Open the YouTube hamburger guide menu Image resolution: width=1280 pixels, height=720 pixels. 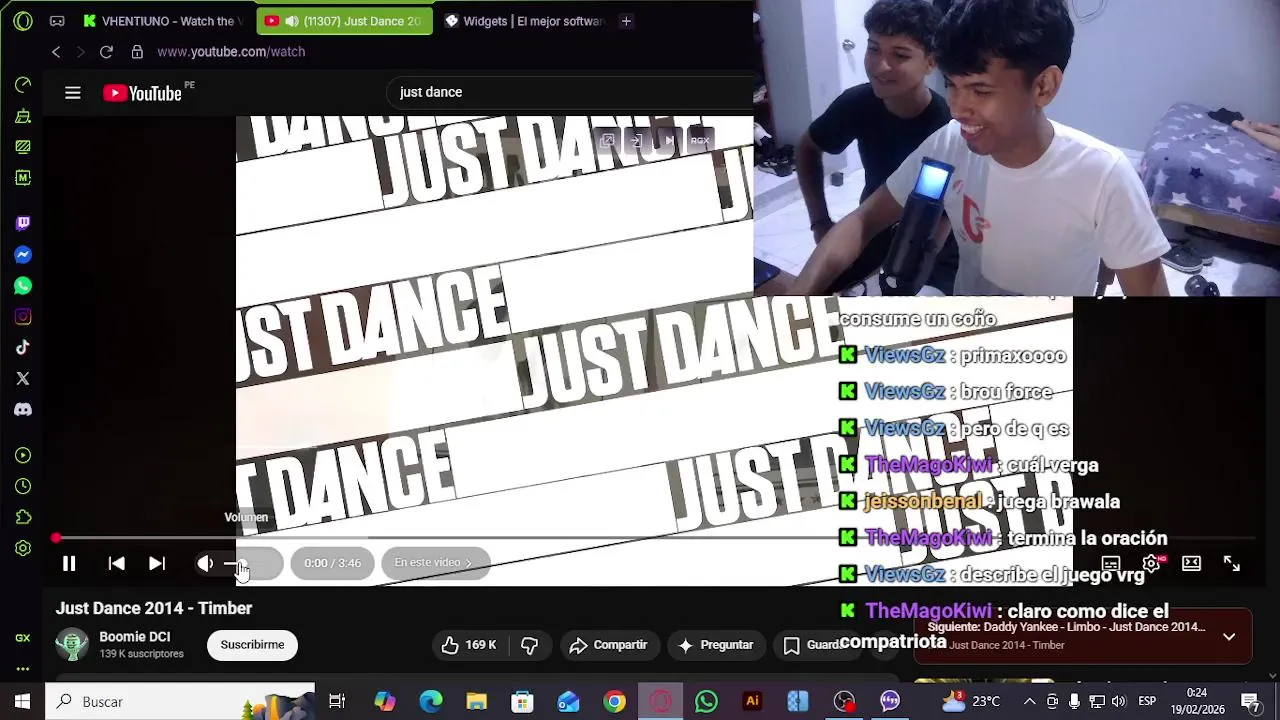coord(73,93)
